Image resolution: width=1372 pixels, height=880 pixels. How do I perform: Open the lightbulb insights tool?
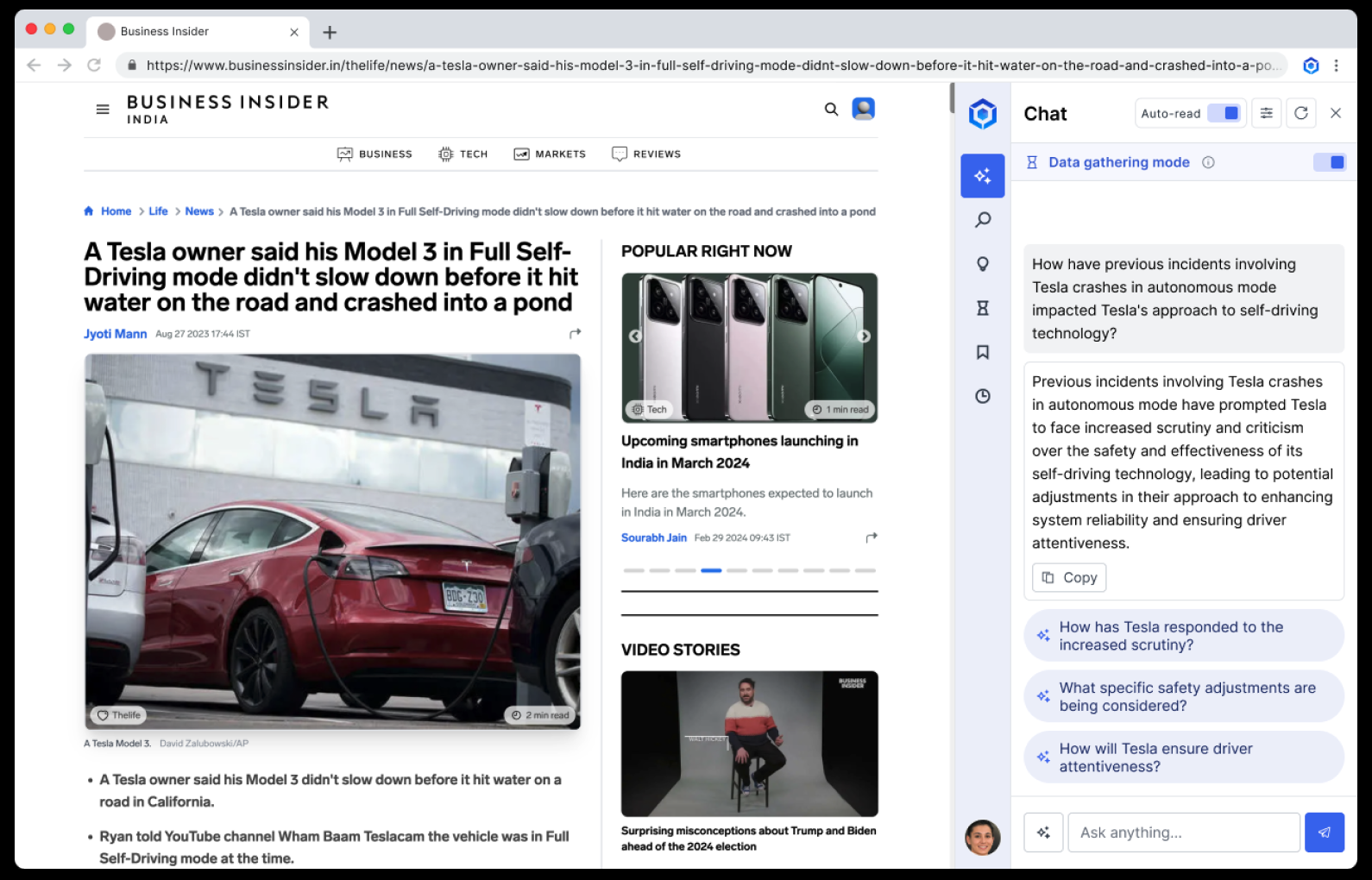coord(982,264)
